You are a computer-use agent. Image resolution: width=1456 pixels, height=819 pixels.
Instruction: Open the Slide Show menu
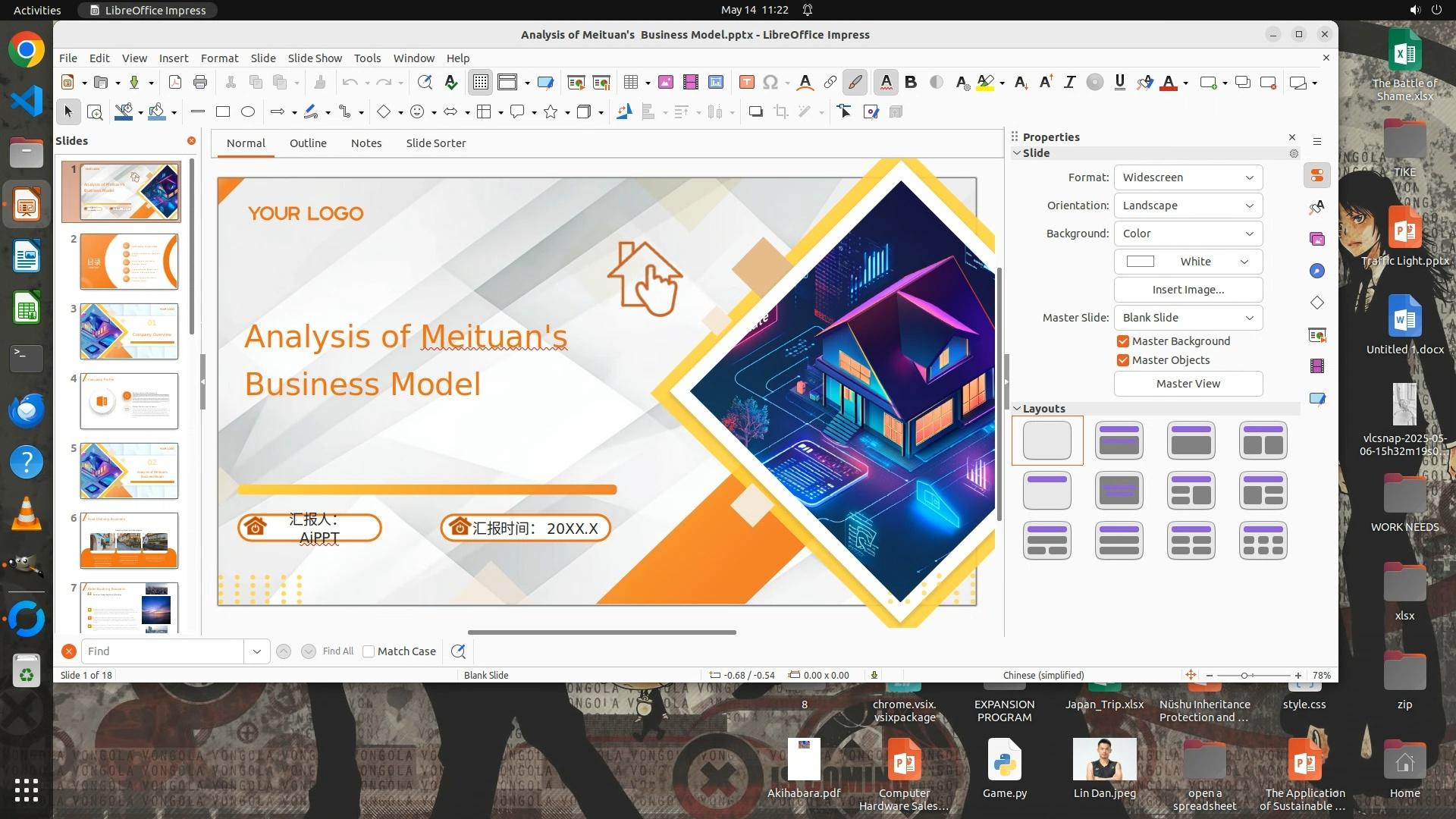click(x=315, y=58)
